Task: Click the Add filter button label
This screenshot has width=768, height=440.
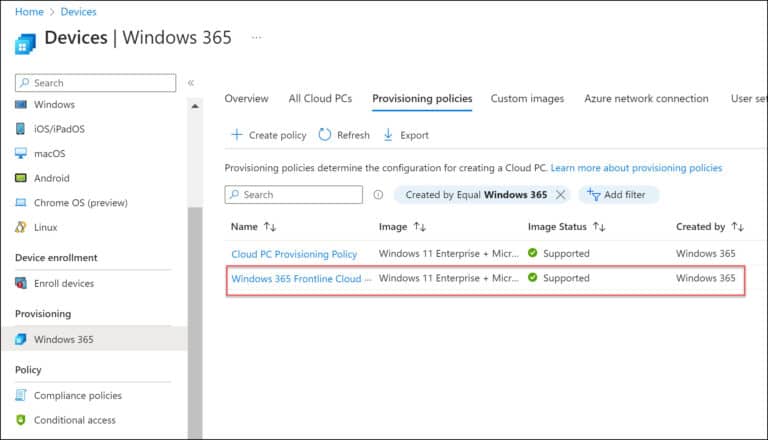Action: click(624, 195)
